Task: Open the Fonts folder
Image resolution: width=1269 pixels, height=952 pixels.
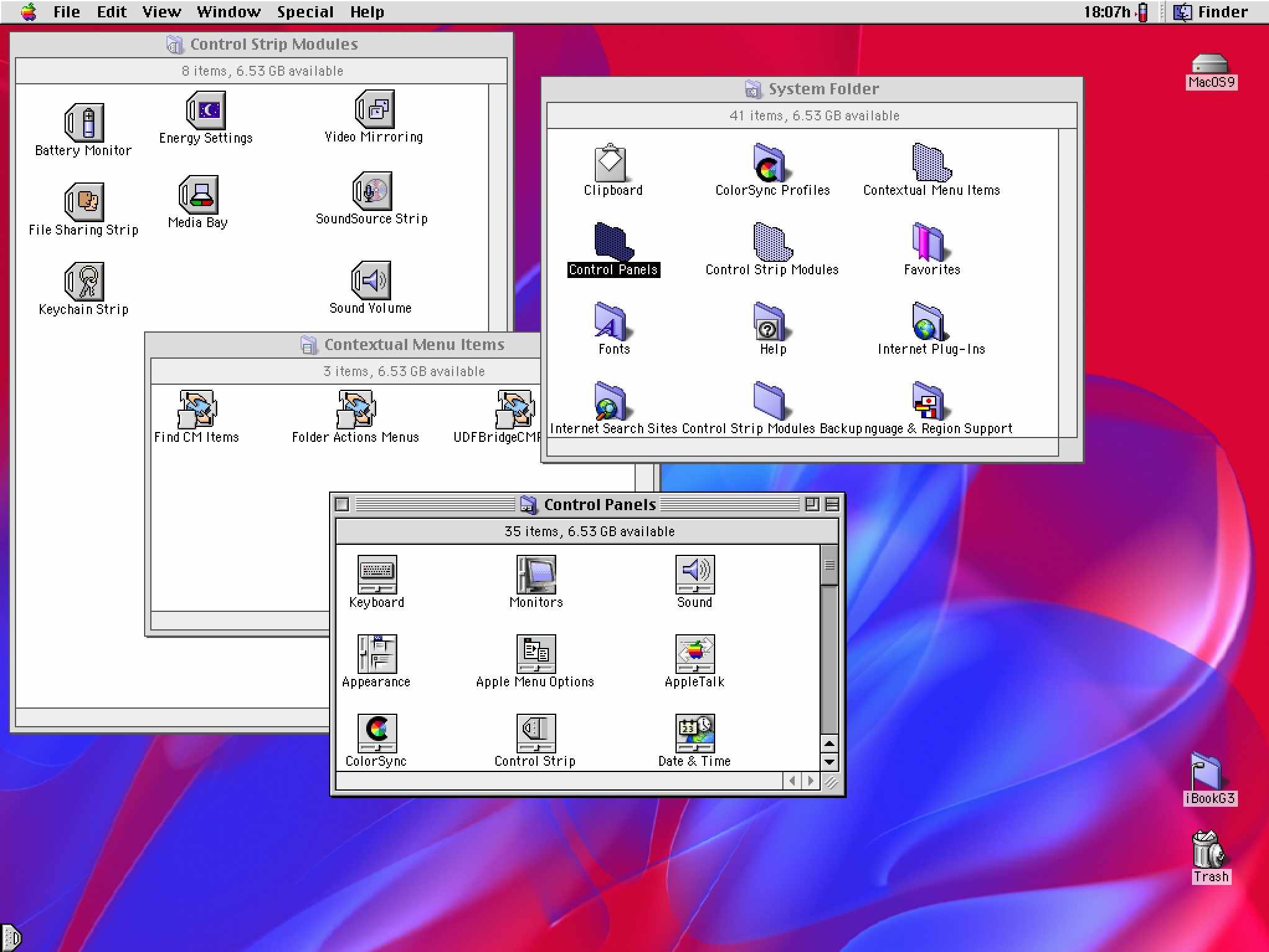Action: click(x=612, y=324)
